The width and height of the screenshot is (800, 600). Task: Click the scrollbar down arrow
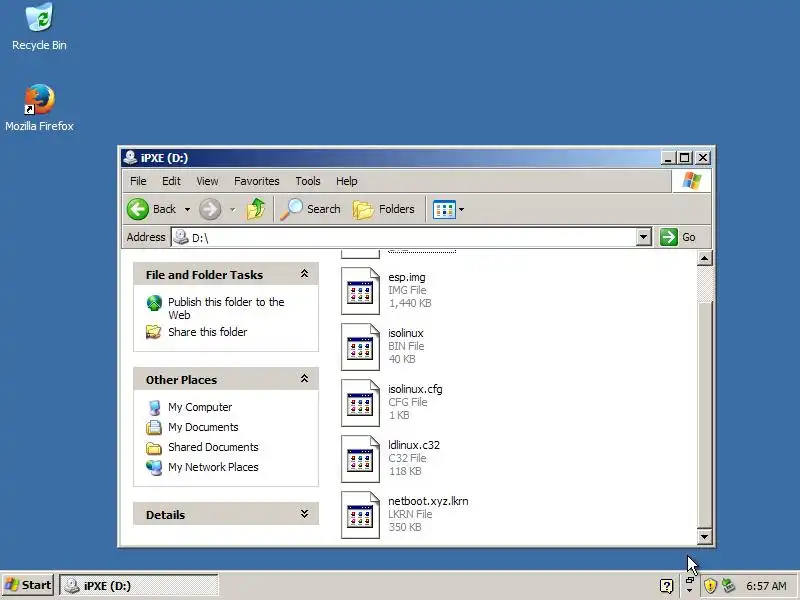pyautogui.click(x=705, y=536)
